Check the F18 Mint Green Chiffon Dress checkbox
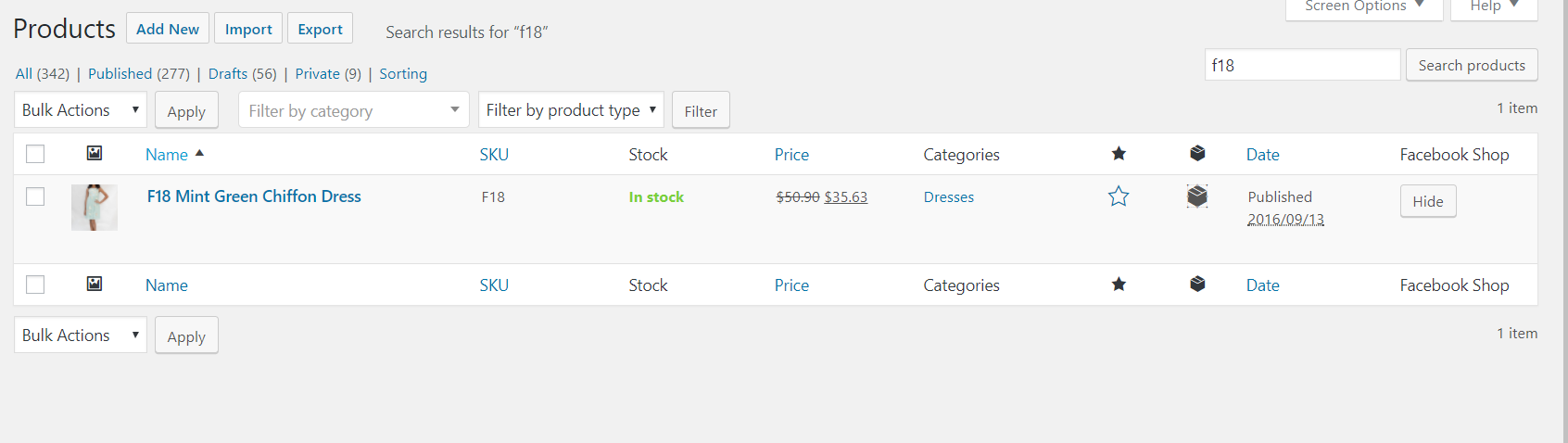The image size is (1568, 443). tap(35, 196)
